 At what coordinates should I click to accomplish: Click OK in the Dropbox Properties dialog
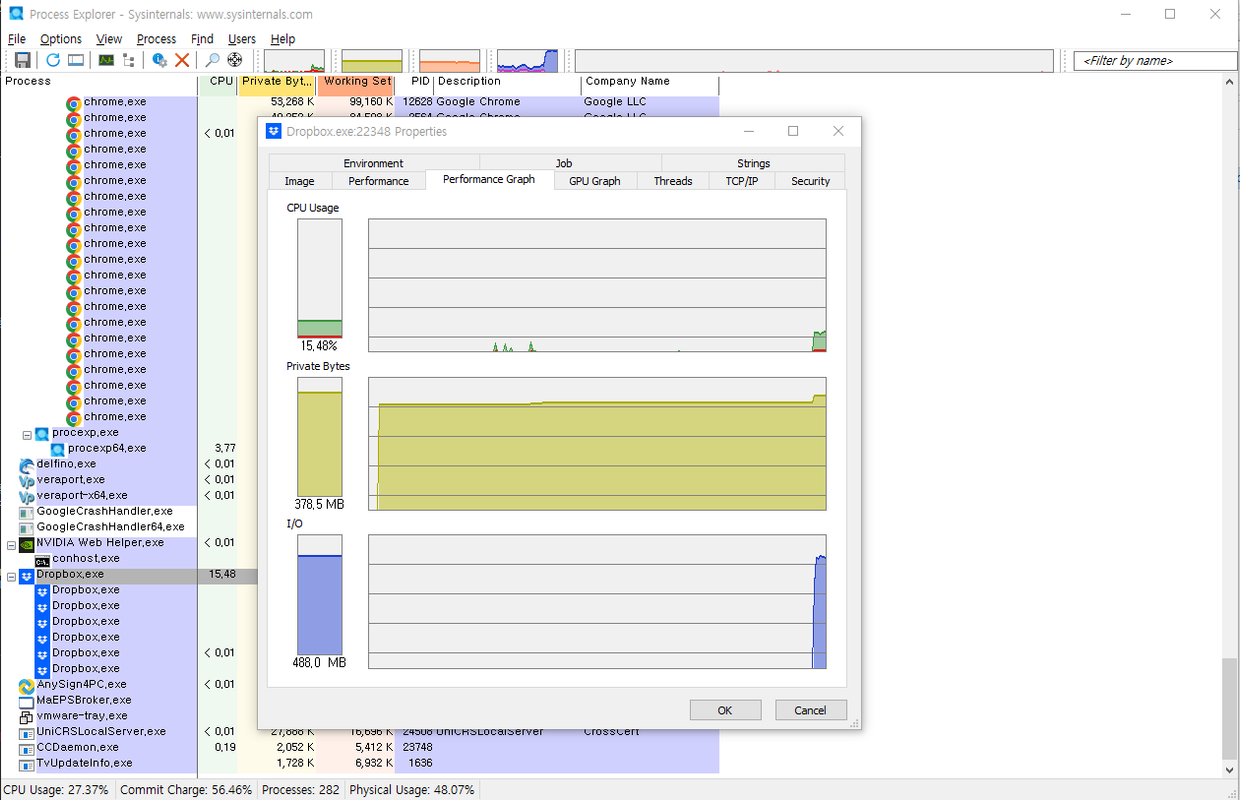(x=725, y=710)
